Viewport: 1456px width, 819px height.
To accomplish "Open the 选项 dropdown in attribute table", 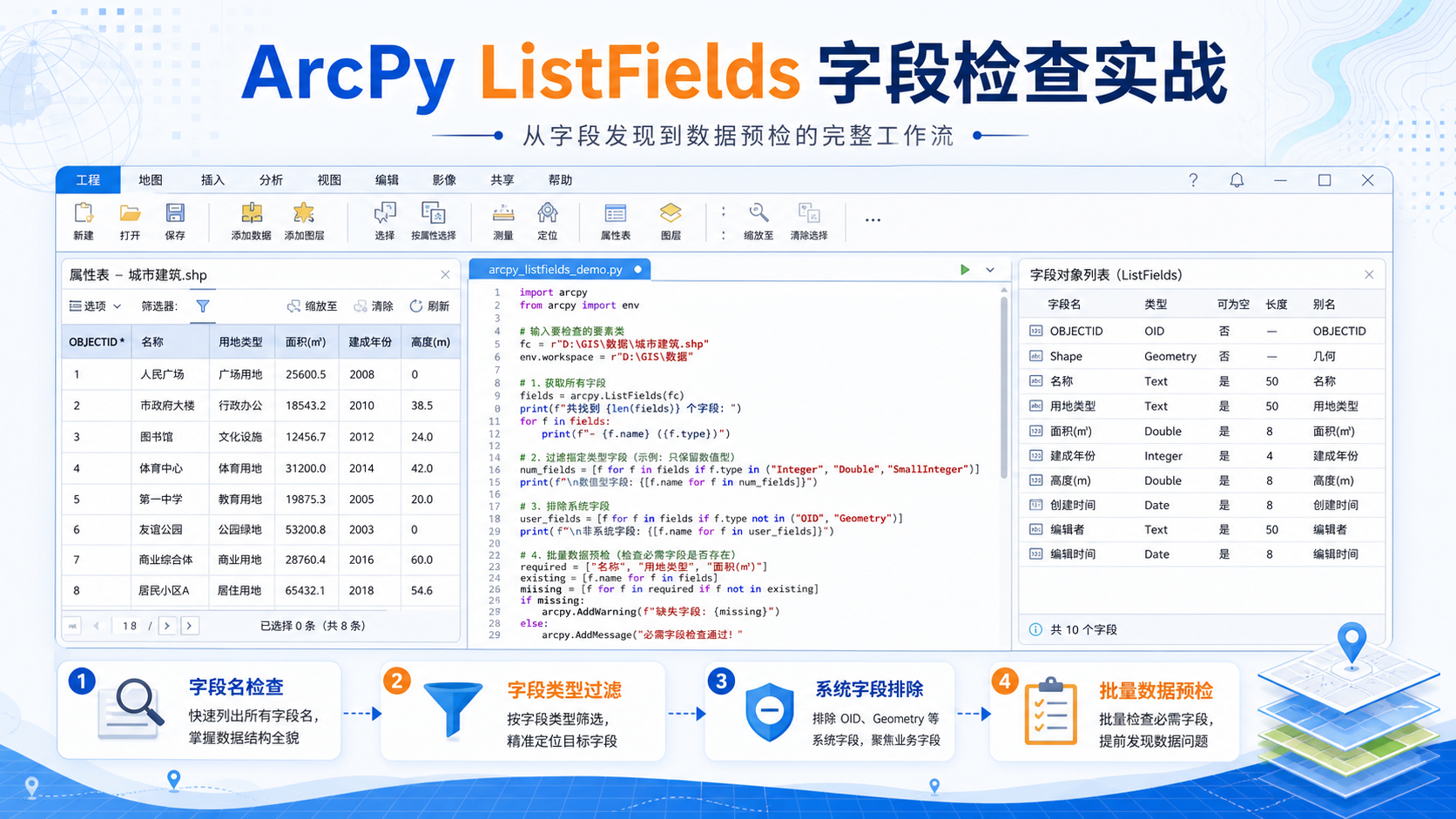I will tap(96, 306).
